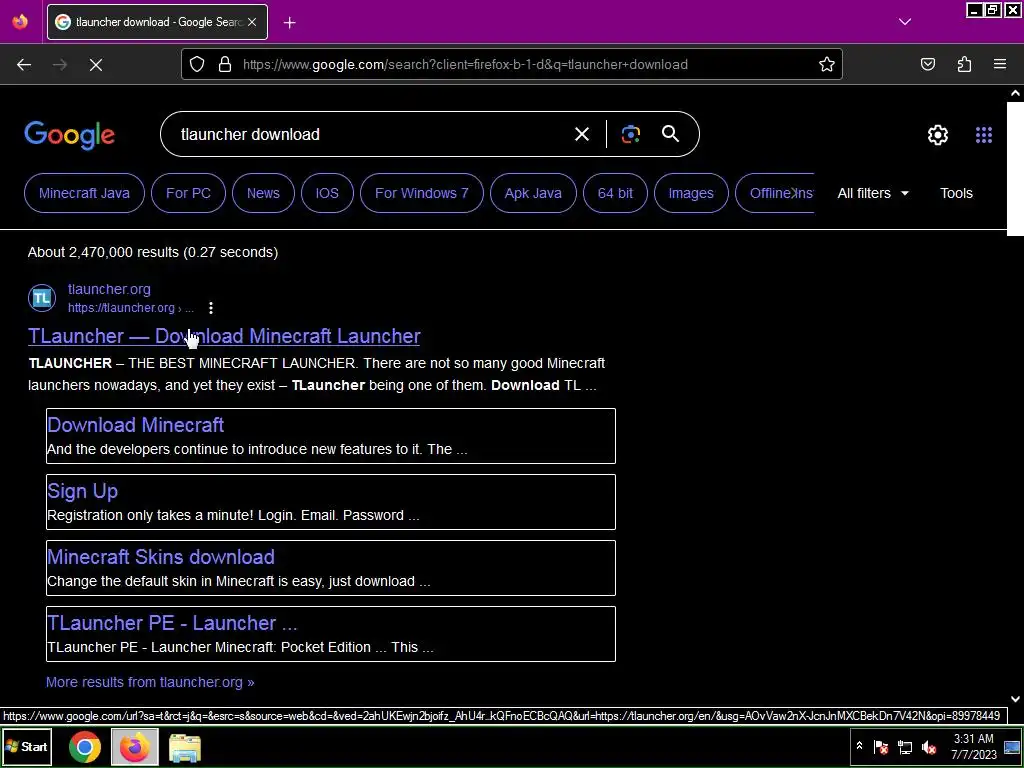Screen dimensions: 1024x768
Task: Click the URL in the address bar
Action: coord(465,64)
